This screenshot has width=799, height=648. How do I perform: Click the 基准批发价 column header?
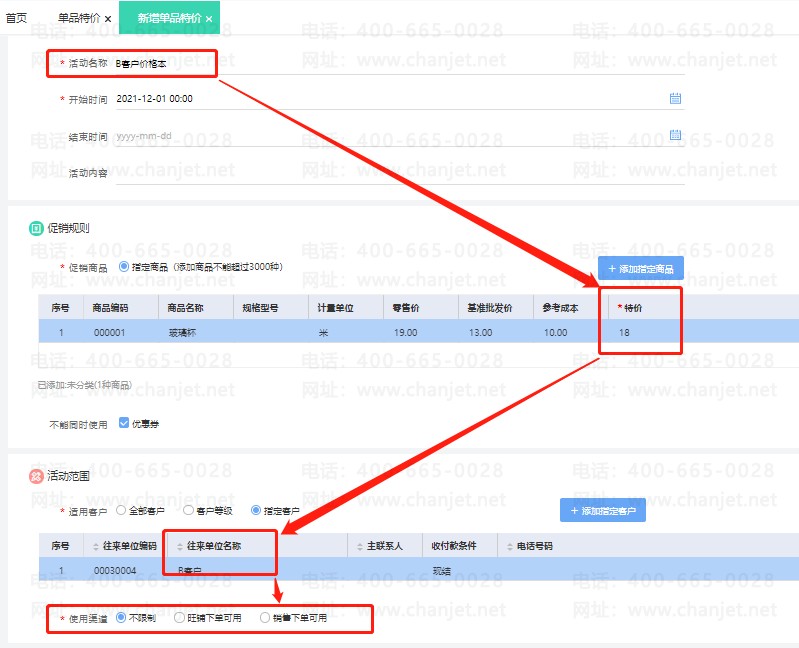(x=490, y=308)
